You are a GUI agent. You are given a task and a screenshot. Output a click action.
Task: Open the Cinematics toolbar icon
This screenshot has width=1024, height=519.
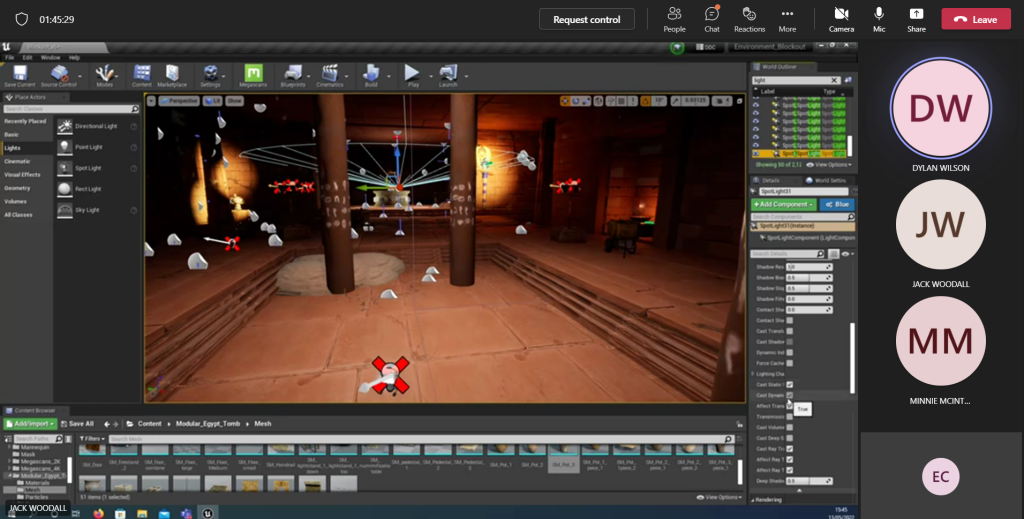(x=330, y=76)
